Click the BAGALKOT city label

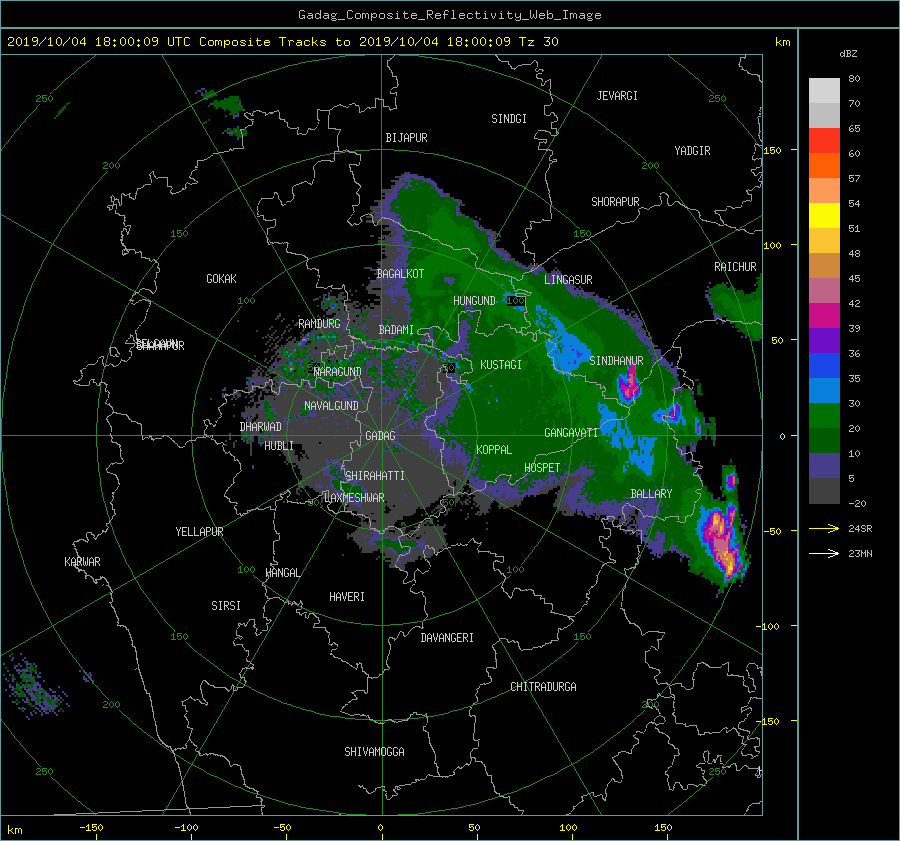[x=400, y=274]
